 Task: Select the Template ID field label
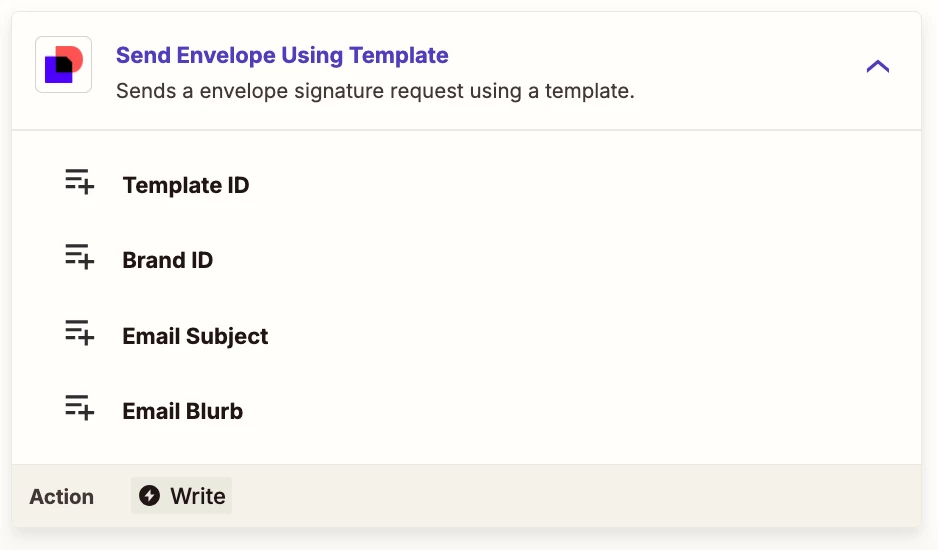[x=185, y=185]
